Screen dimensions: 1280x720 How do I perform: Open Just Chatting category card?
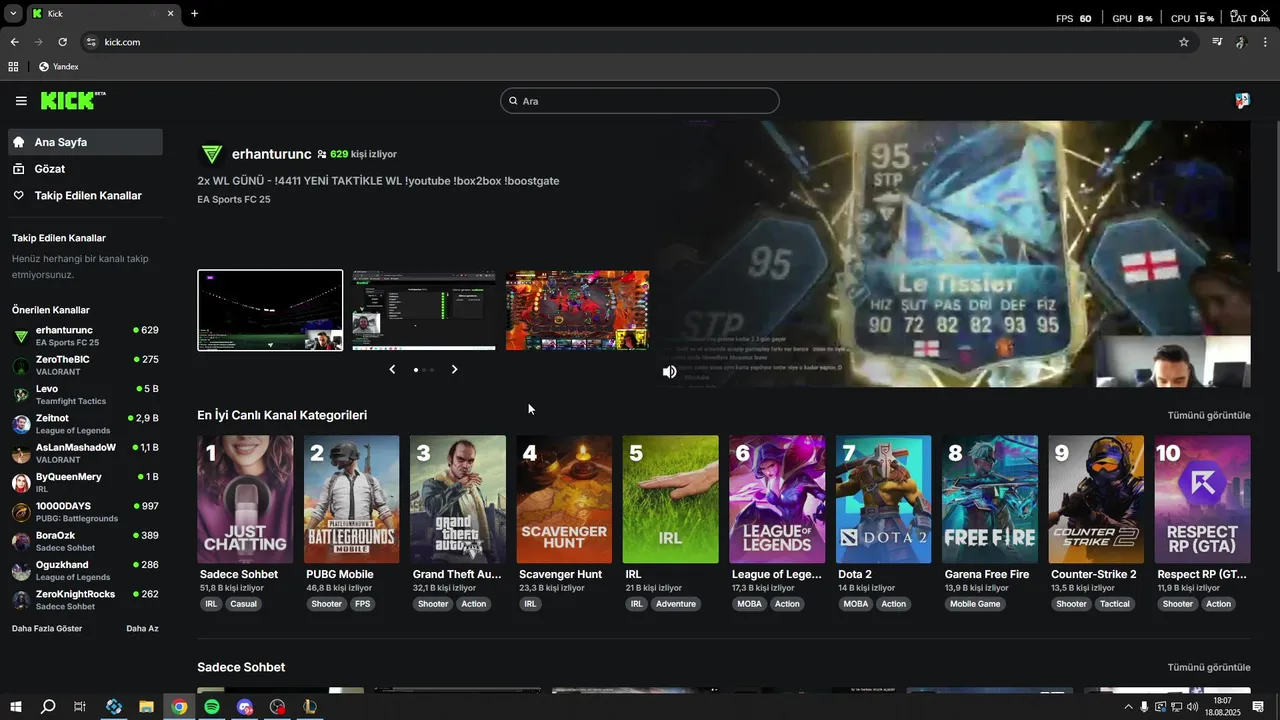click(x=245, y=499)
